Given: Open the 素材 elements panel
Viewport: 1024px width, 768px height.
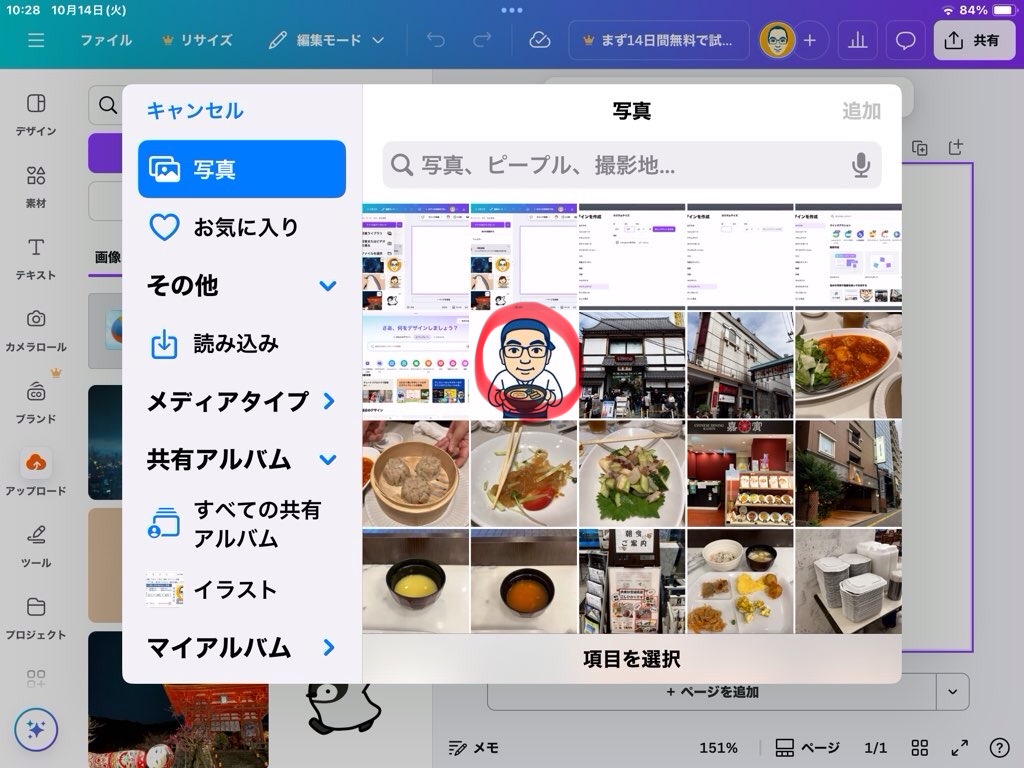Looking at the screenshot, I should point(36,186).
